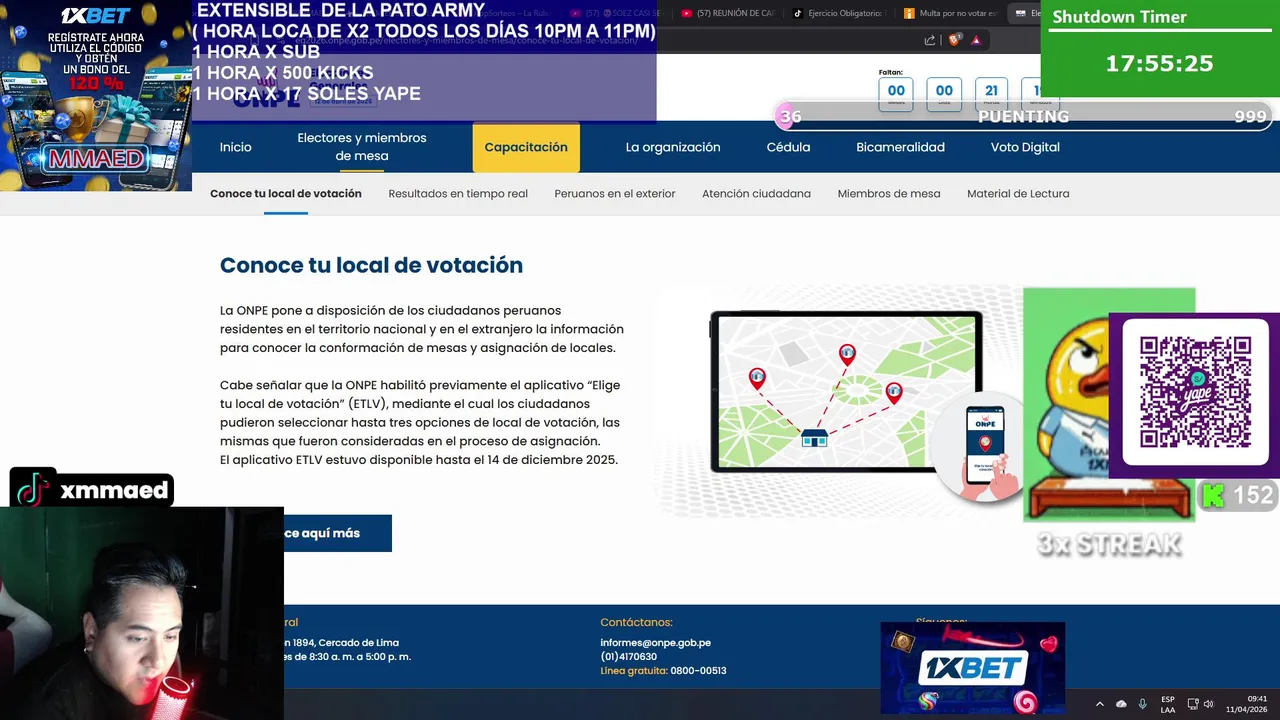The image size is (1280, 720).
Task: Open Peruanos en el exterior tab
Action: tap(615, 194)
